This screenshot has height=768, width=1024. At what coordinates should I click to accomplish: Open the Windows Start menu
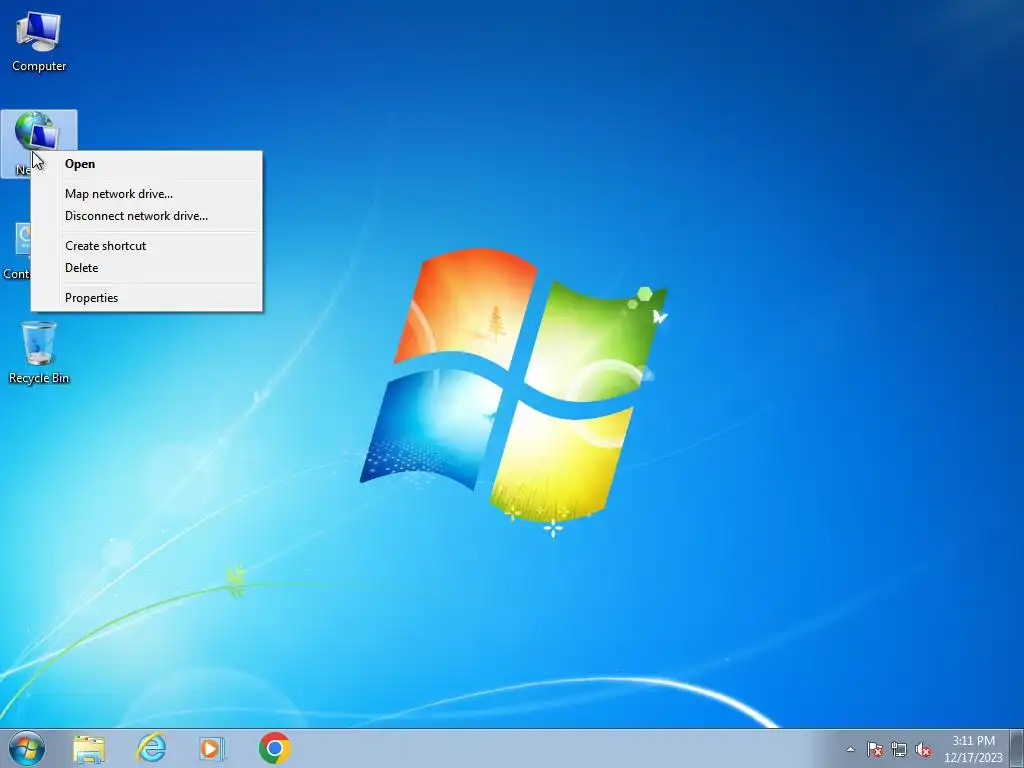coord(27,748)
